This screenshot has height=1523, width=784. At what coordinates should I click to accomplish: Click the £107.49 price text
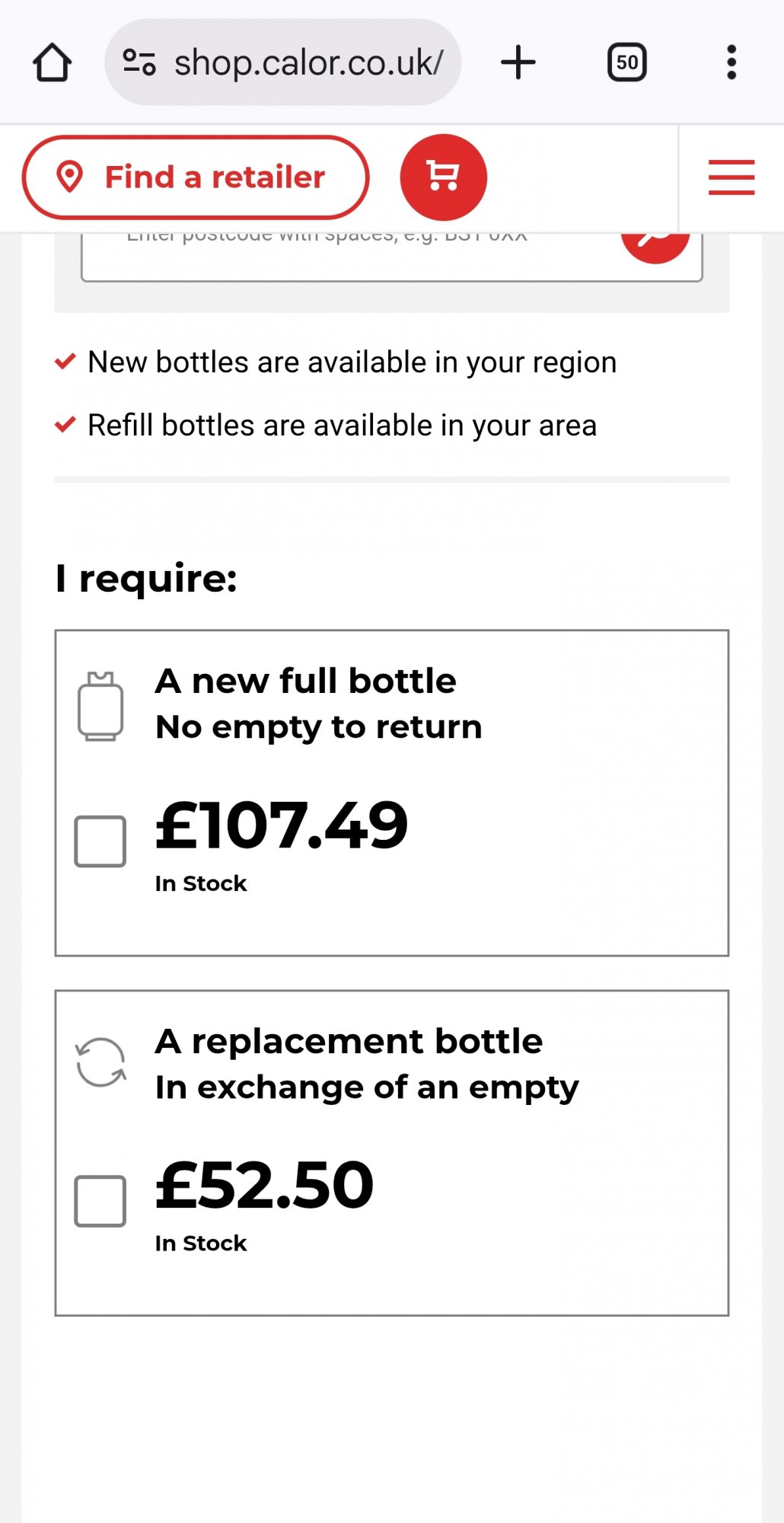pos(282,825)
